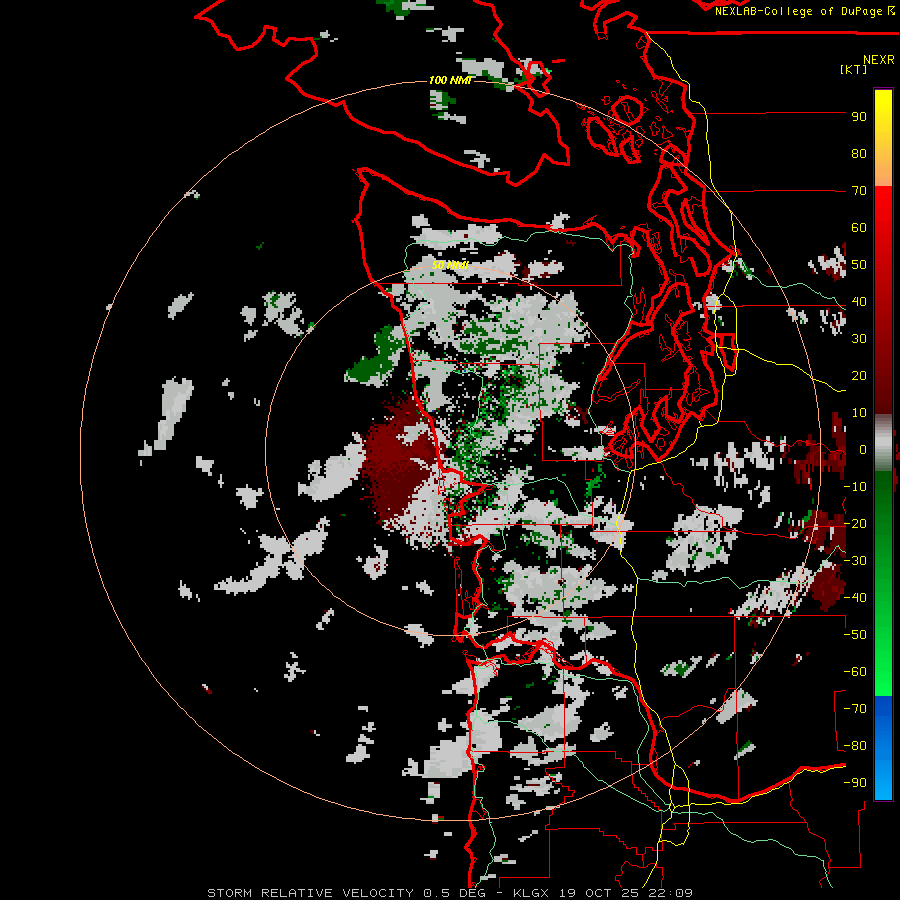This screenshot has width=900, height=900.
Task: Click the -90 value on velocity scale
Action: (x=855, y=783)
